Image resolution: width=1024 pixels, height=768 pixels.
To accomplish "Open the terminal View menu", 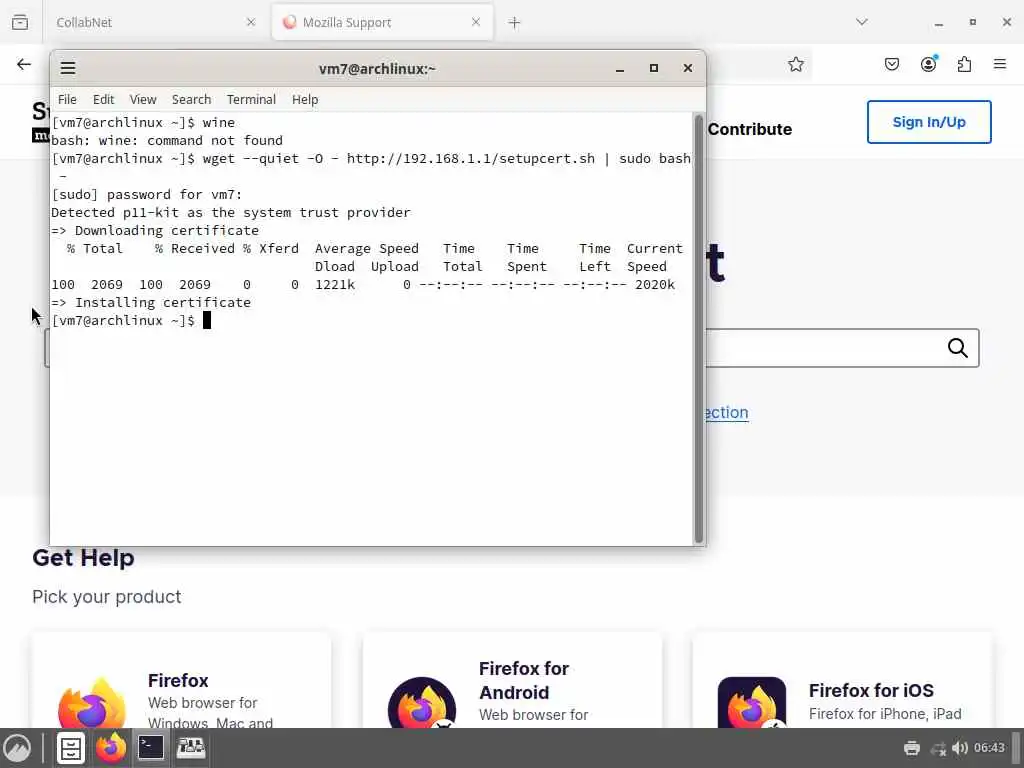I will click(x=143, y=99).
